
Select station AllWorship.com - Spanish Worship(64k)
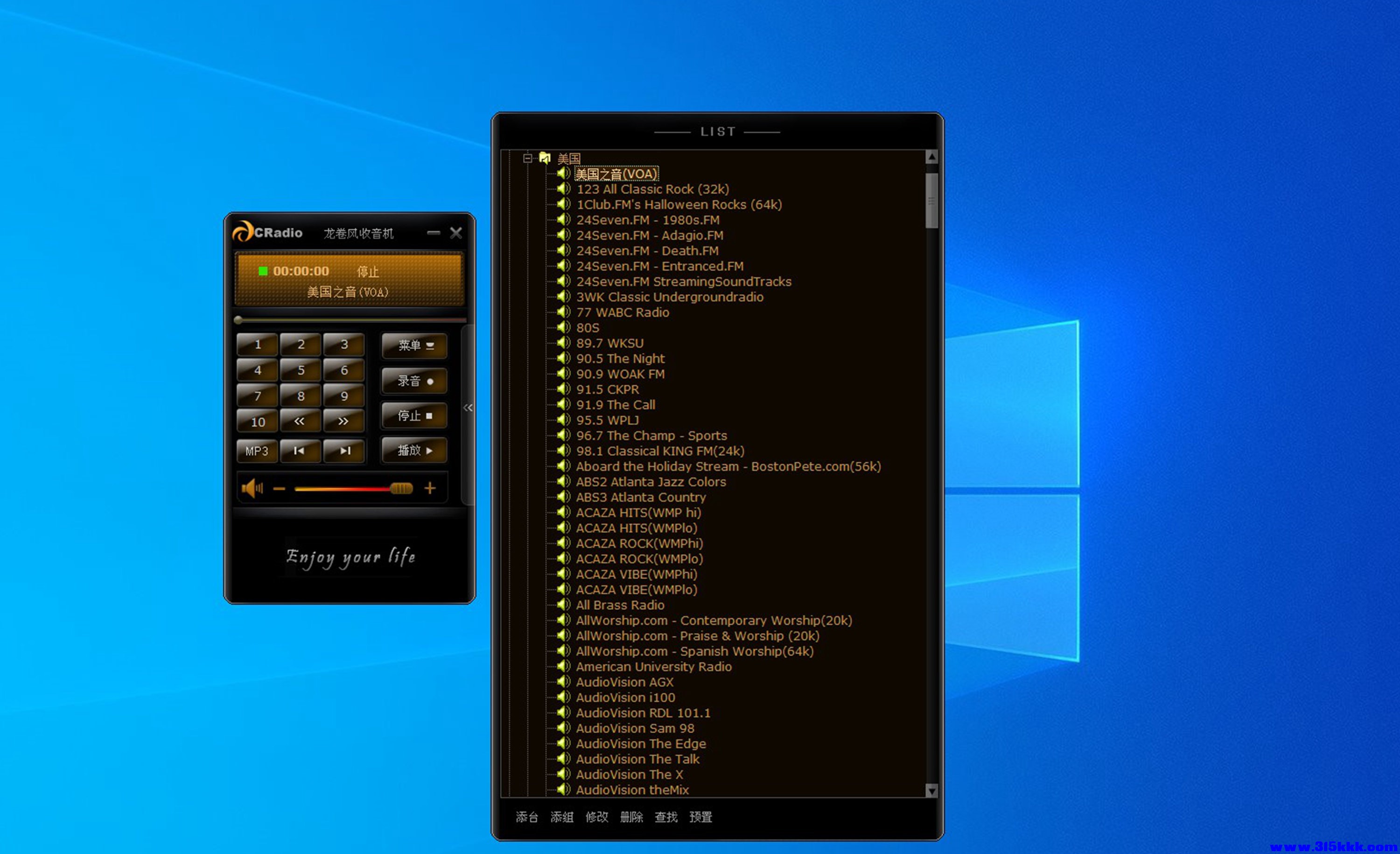point(694,651)
